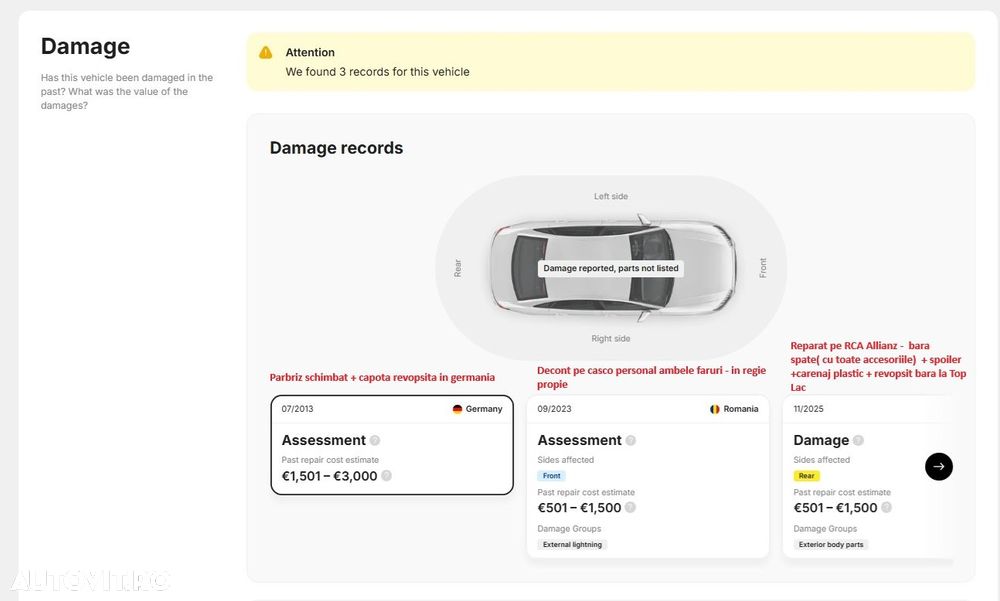Go to next damage record with arrow button
Screen dimensions: 1000x601
coord(938,466)
